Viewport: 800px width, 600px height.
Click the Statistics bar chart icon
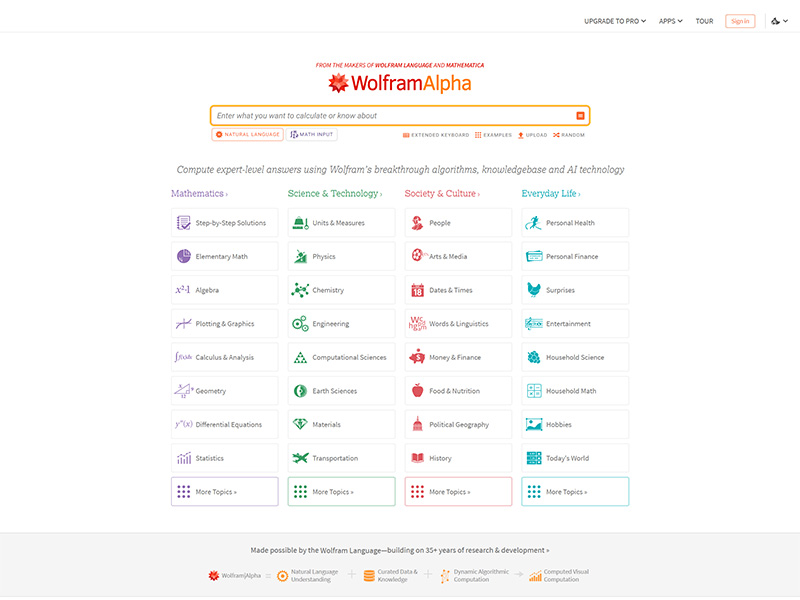(185, 457)
